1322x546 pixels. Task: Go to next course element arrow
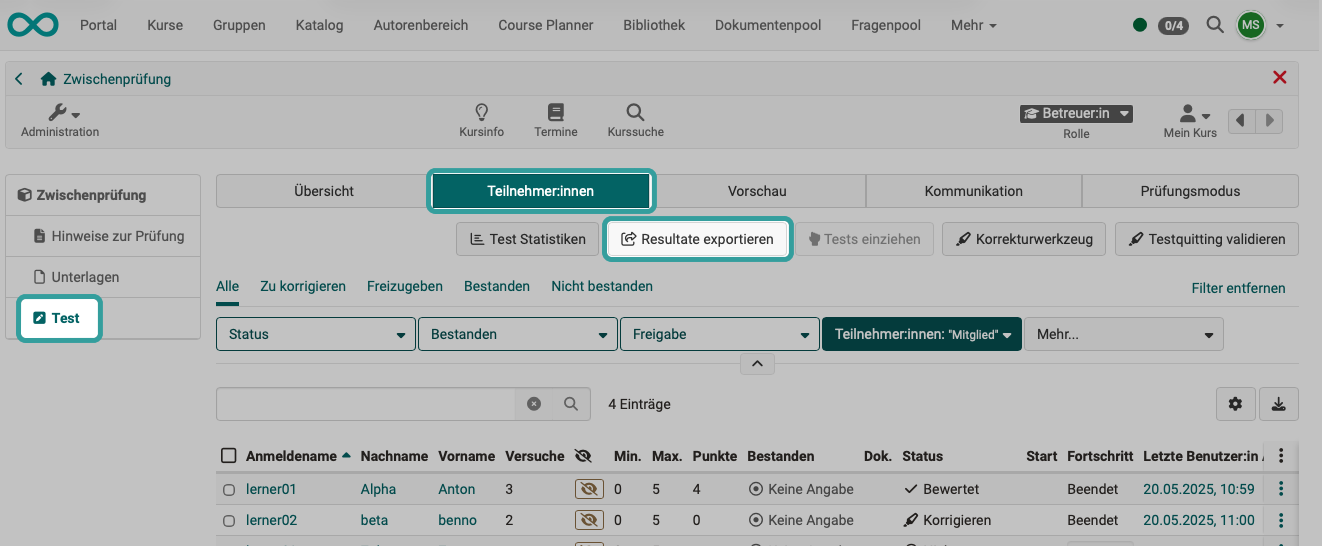pos(1269,120)
